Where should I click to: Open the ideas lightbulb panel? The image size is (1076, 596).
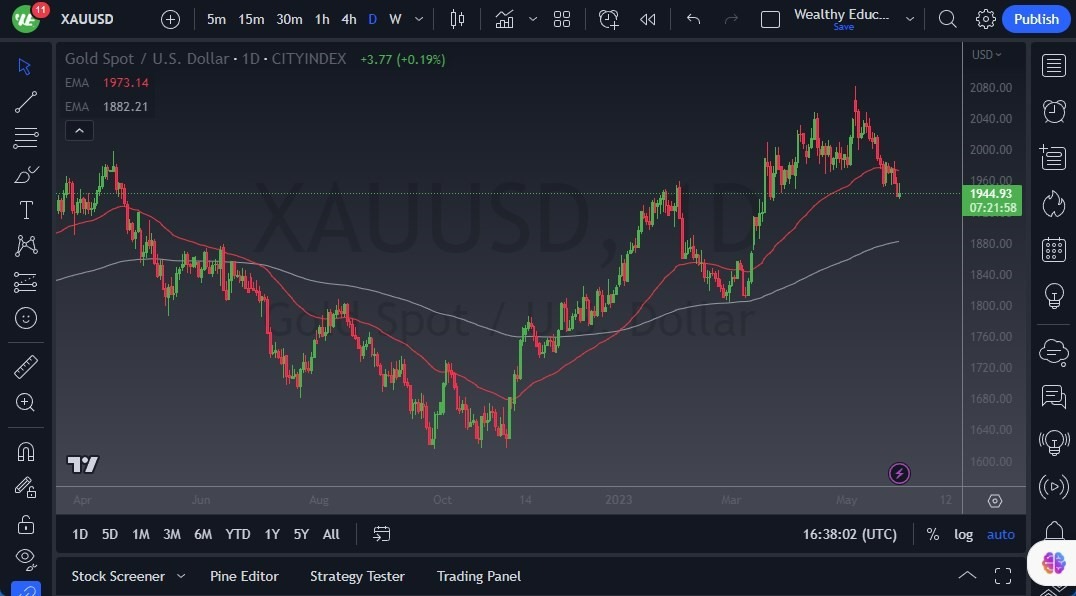(x=1053, y=296)
